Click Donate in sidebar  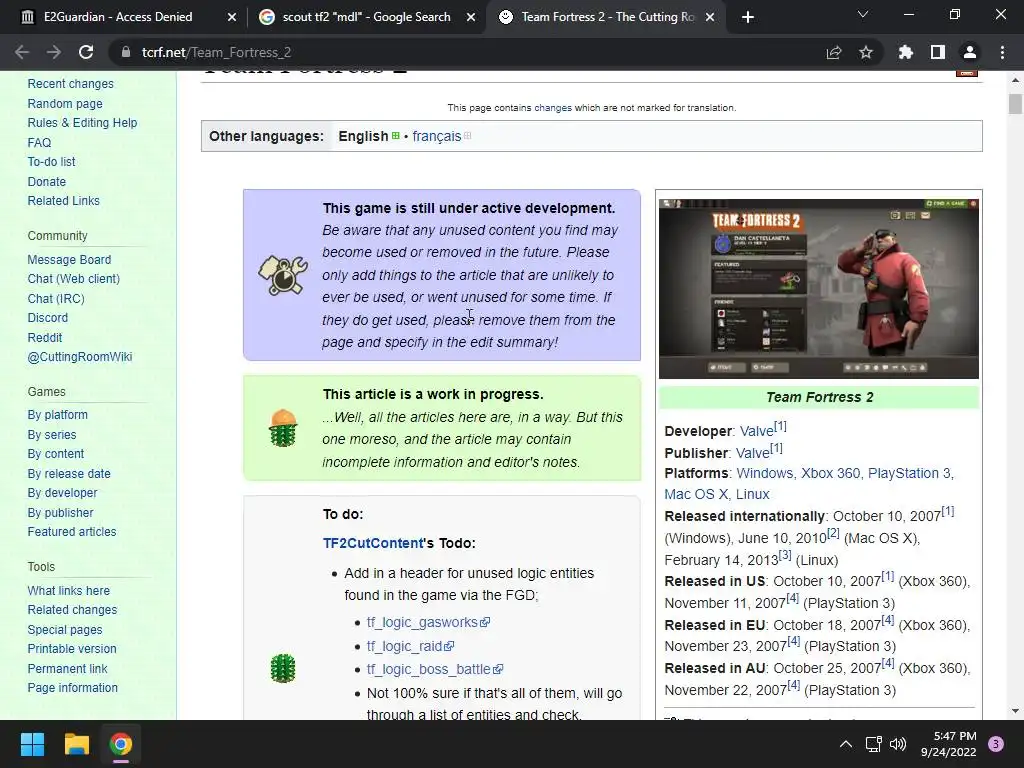tap(46, 182)
